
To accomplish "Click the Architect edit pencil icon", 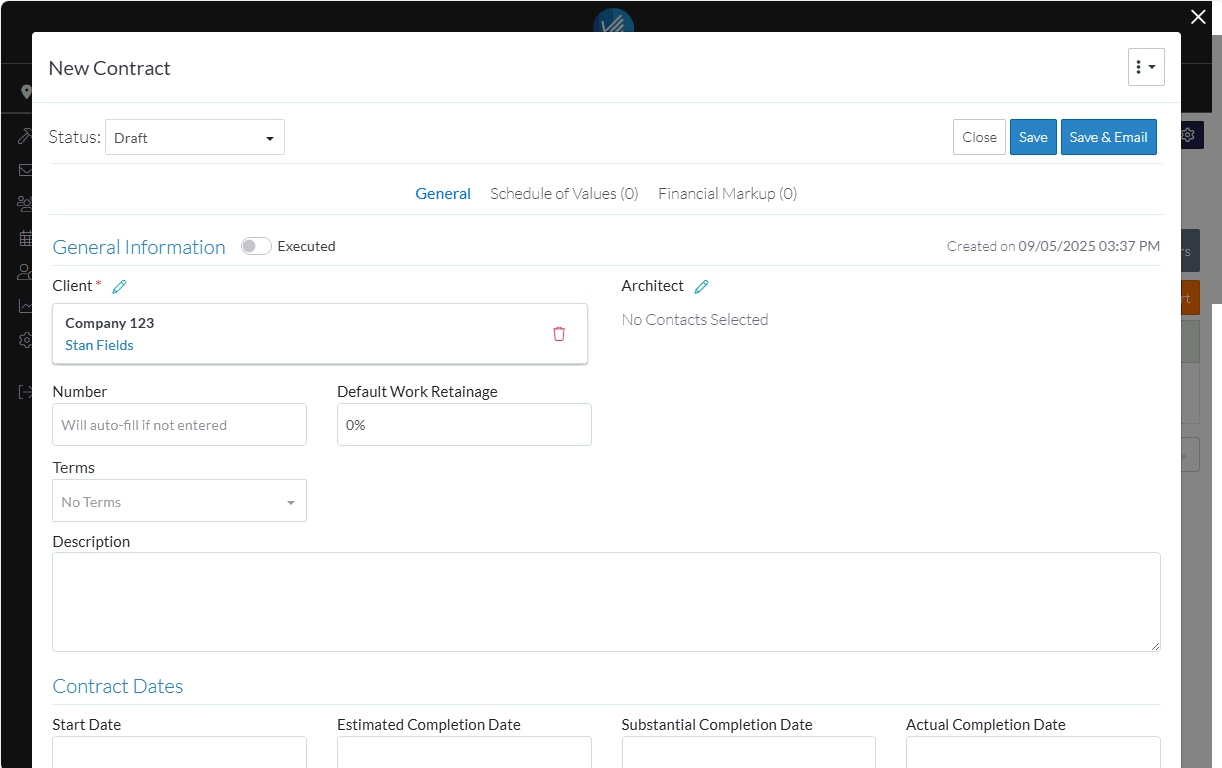I will 701,287.
